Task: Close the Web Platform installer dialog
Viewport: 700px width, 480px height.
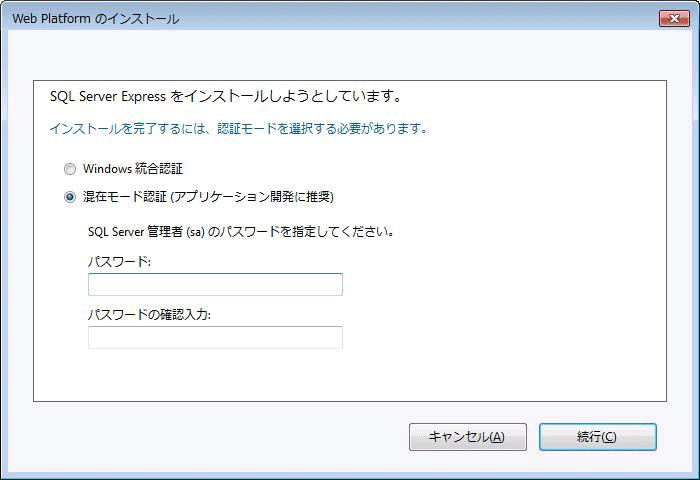Action: [x=674, y=19]
